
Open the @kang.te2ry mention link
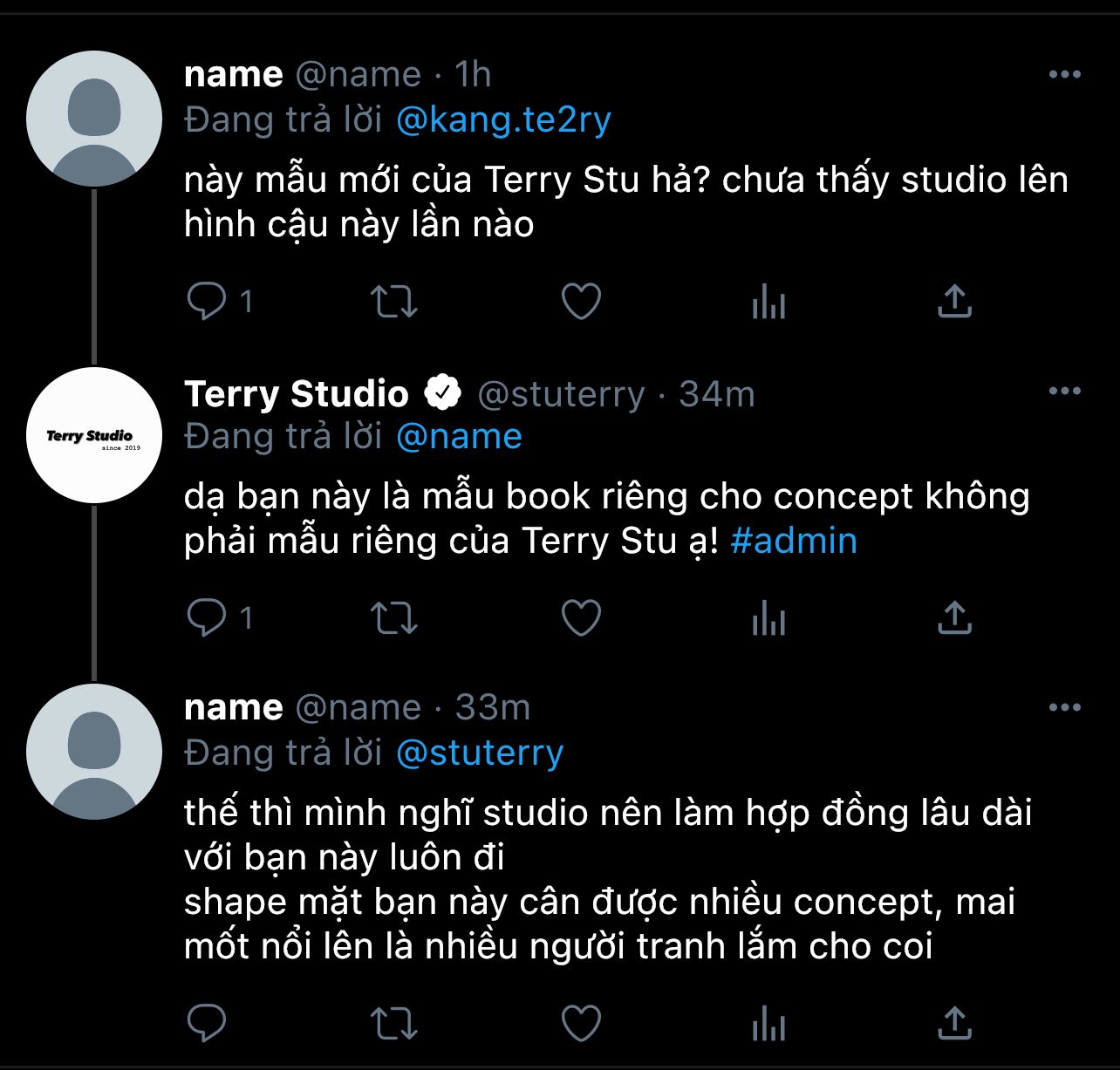[x=503, y=120]
